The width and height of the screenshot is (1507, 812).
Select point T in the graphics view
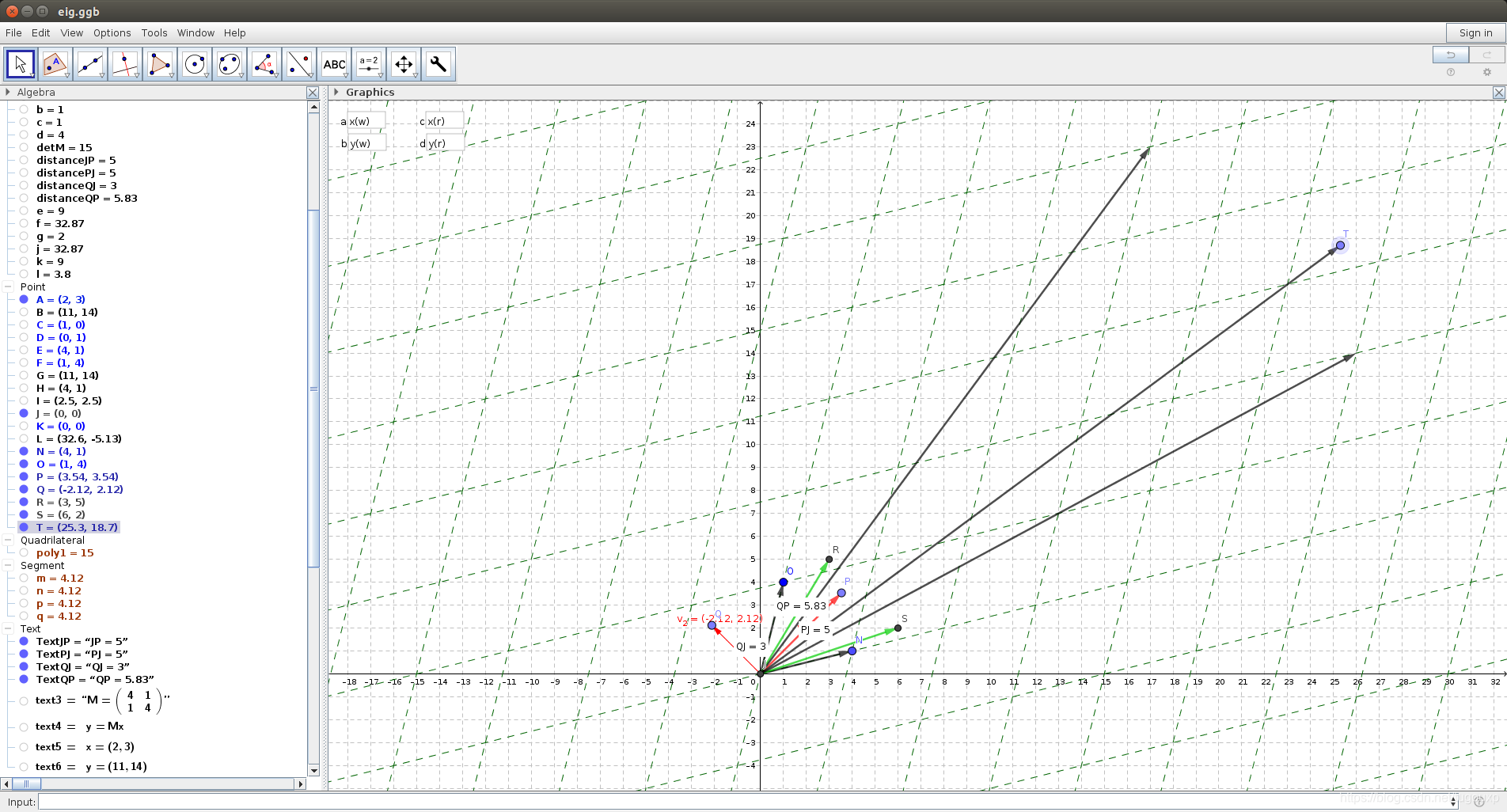click(x=1340, y=245)
